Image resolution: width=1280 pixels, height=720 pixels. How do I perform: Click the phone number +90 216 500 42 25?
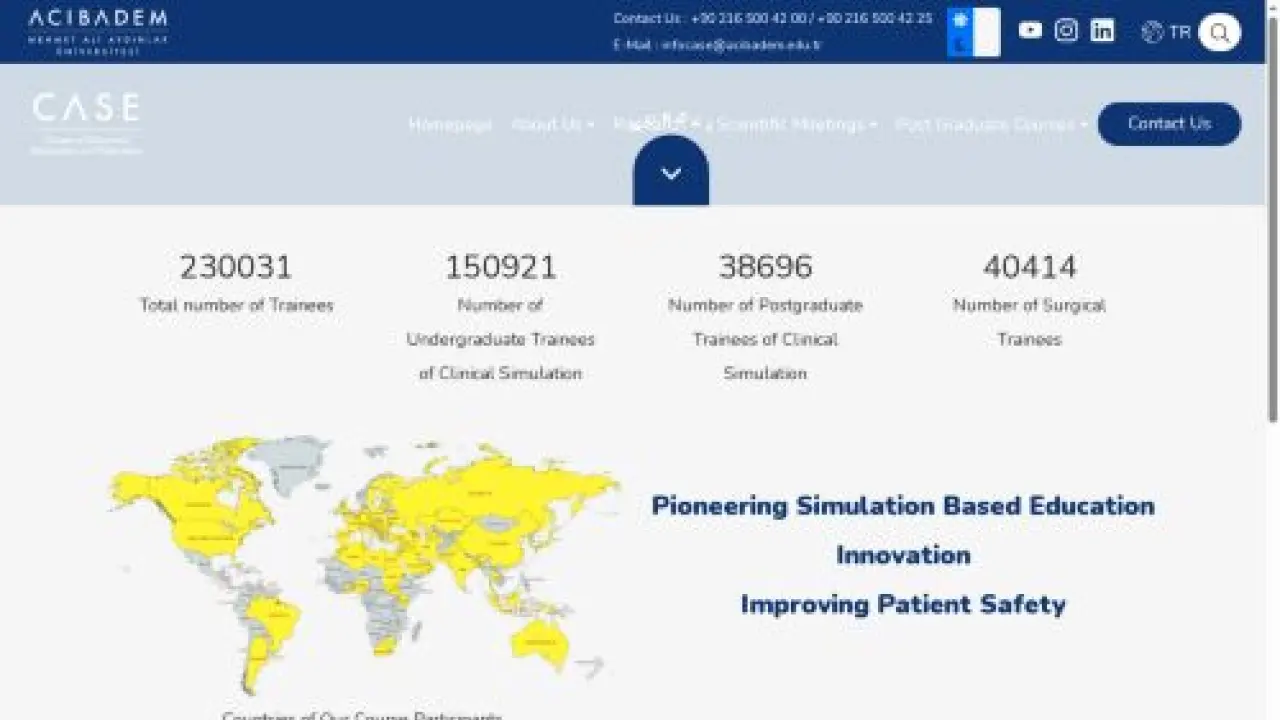point(875,19)
